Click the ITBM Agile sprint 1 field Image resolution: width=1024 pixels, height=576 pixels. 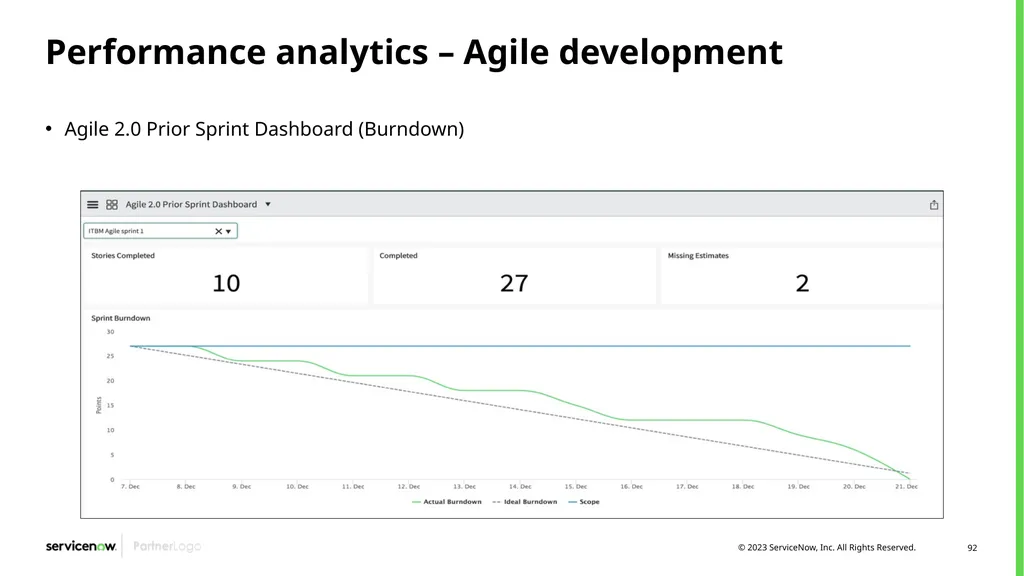(160, 231)
